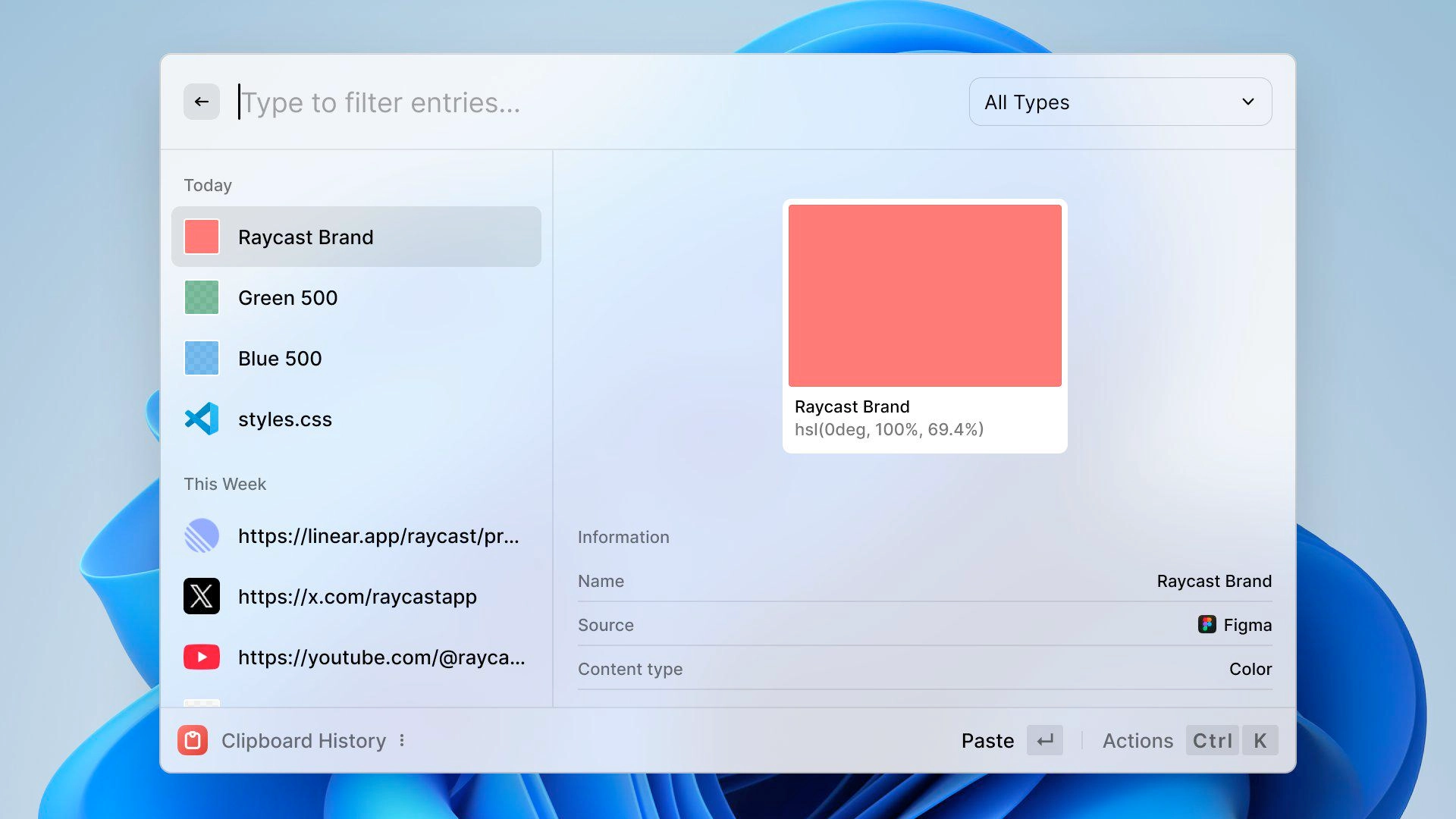Open the Actions menu button
The height and width of the screenshot is (819, 1456).
tap(1137, 740)
